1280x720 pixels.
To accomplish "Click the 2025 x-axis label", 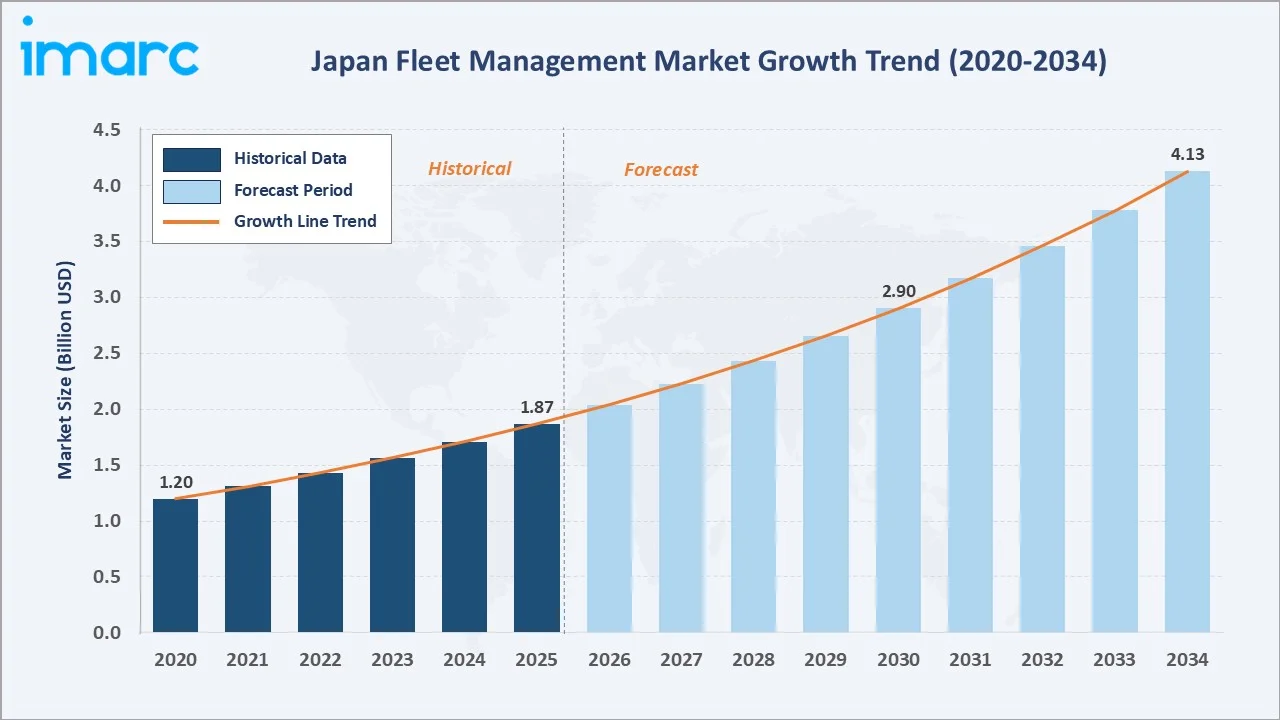I will [537, 660].
